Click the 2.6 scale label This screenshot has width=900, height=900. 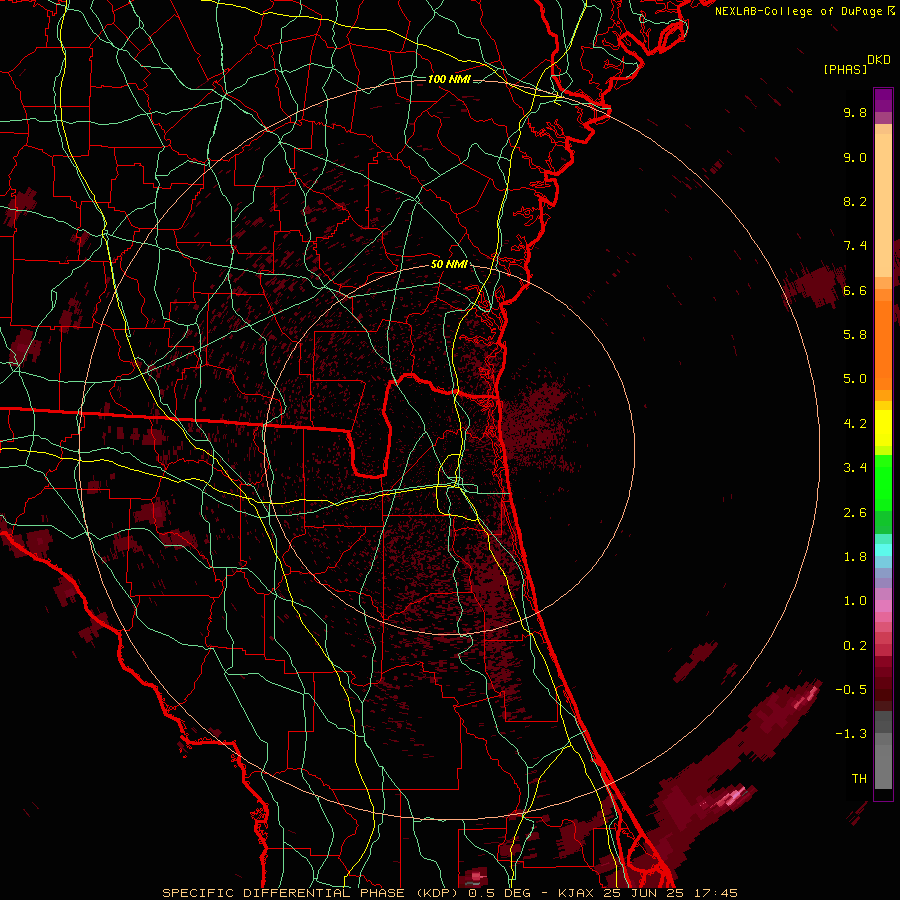pos(855,513)
